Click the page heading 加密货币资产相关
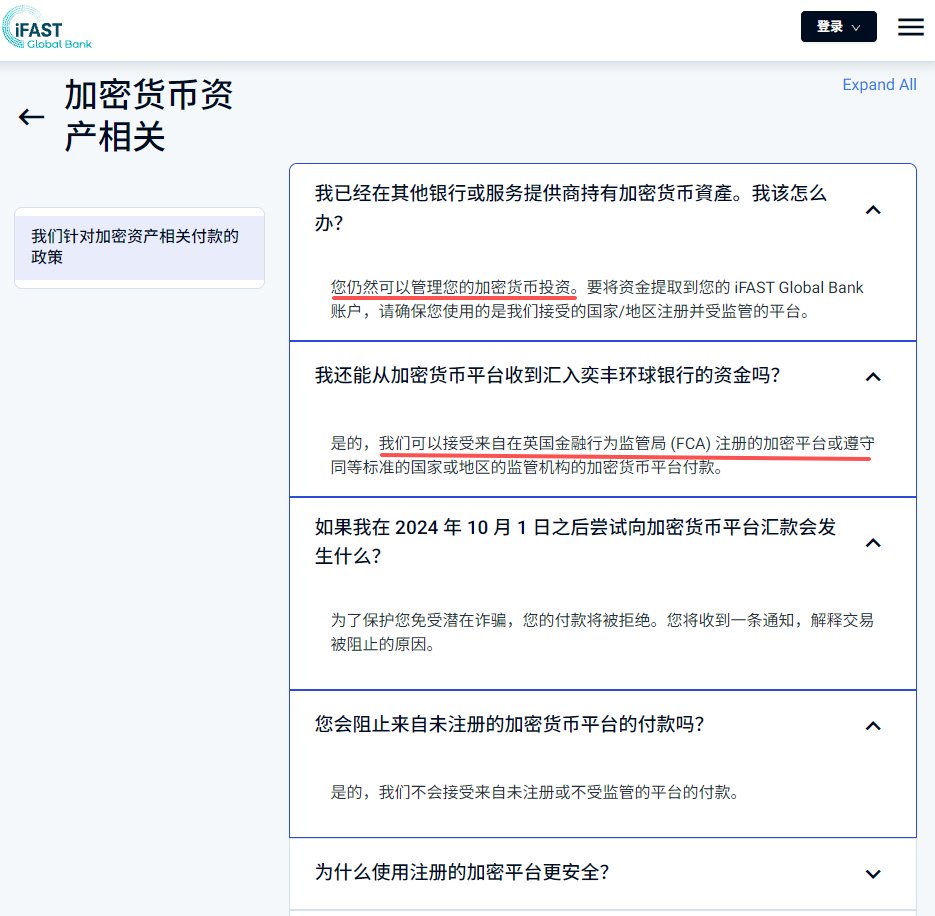The width and height of the screenshot is (935, 916). tap(148, 116)
